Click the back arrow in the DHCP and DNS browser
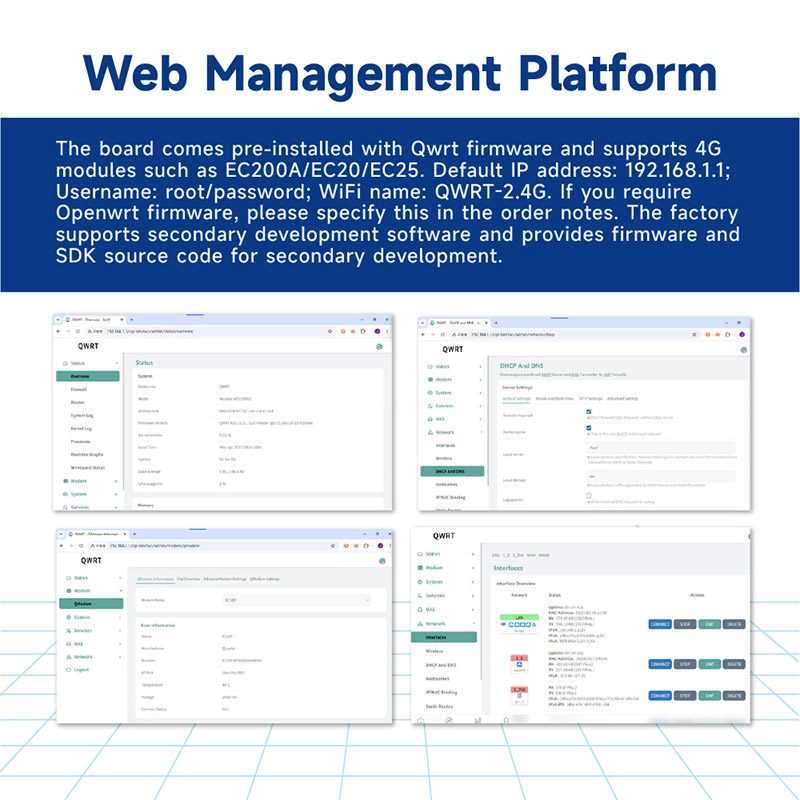 (423, 335)
